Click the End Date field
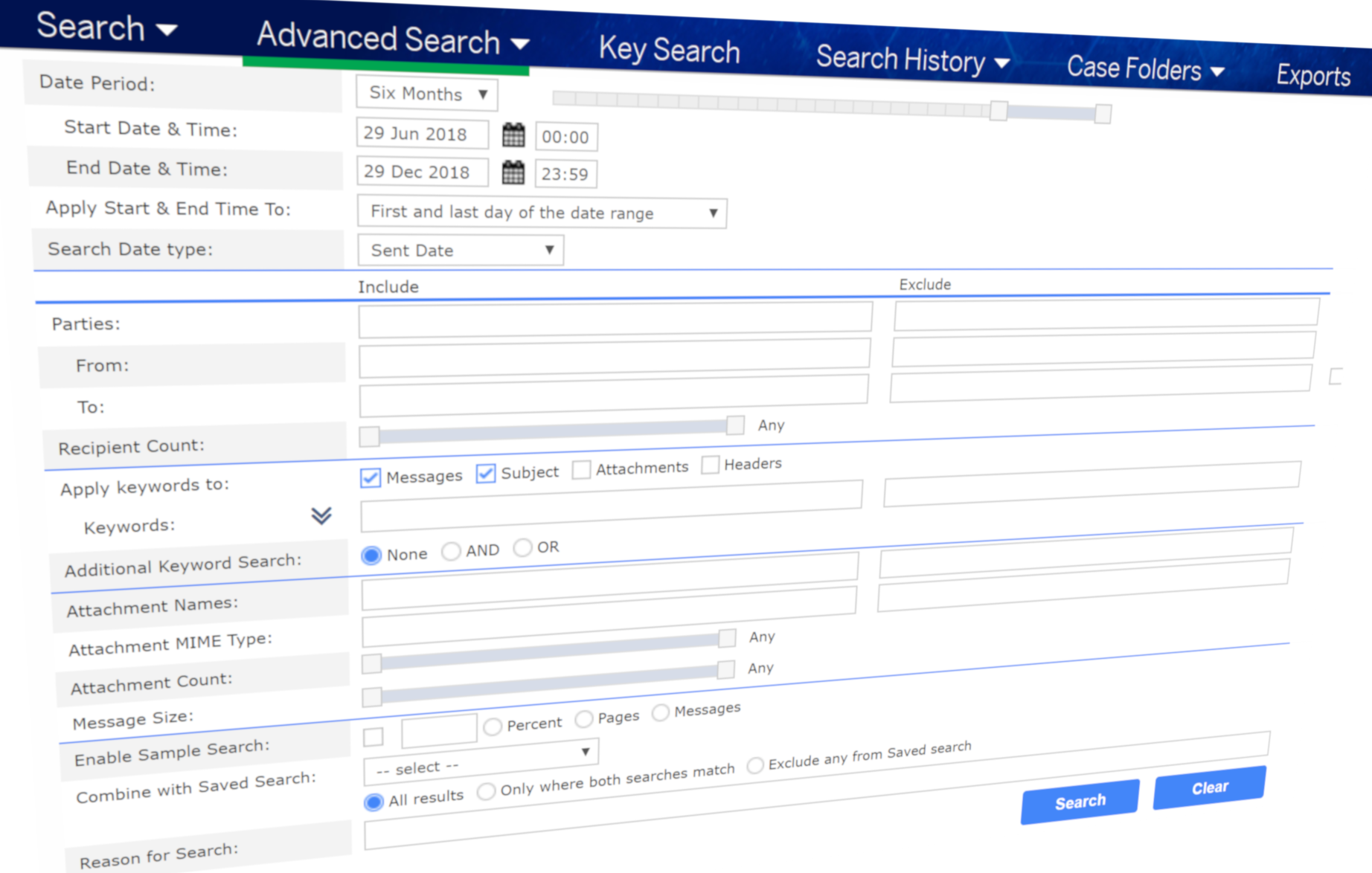Screen dimensions: 1372x873 (422, 172)
